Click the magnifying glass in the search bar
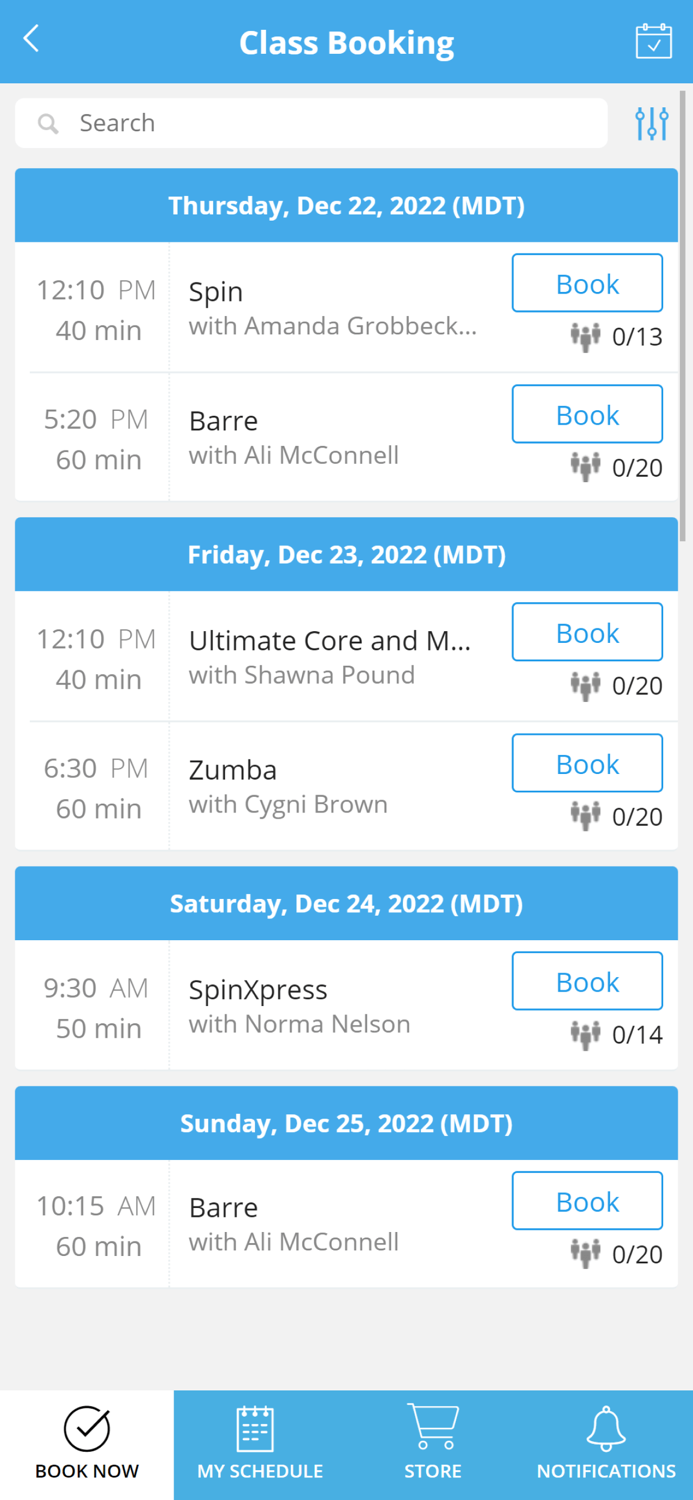 pyautogui.click(x=48, y=123)
